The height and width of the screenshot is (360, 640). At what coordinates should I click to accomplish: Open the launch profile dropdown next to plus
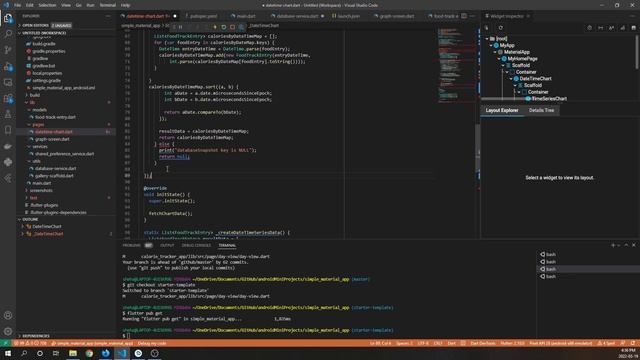point(619,245)
